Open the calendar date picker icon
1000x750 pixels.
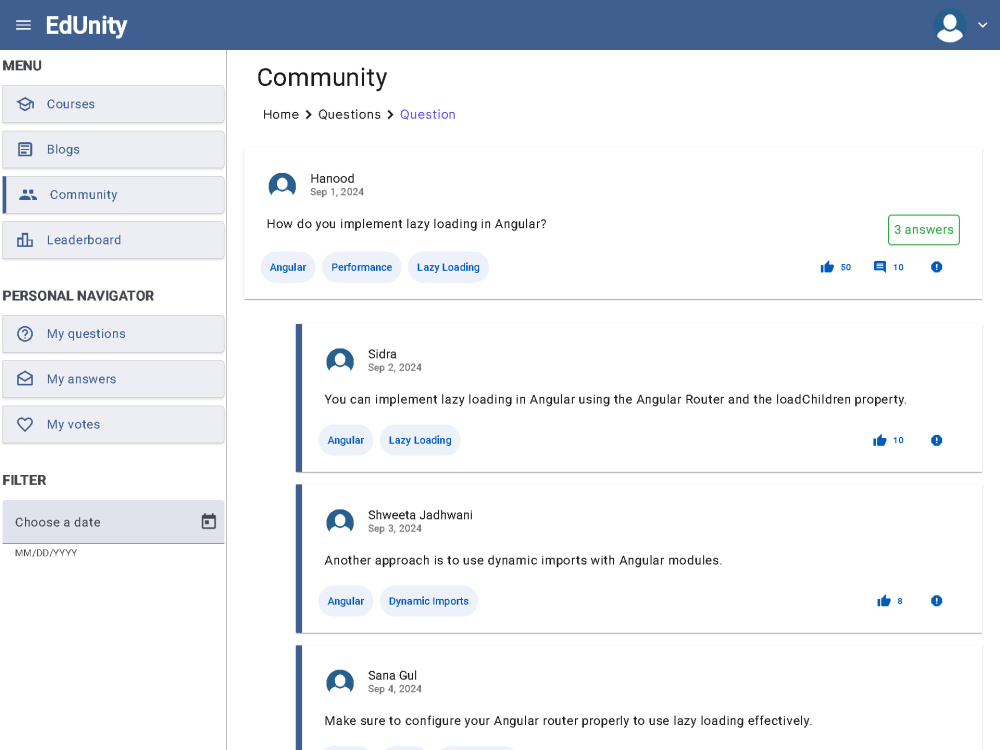(209, 521)
